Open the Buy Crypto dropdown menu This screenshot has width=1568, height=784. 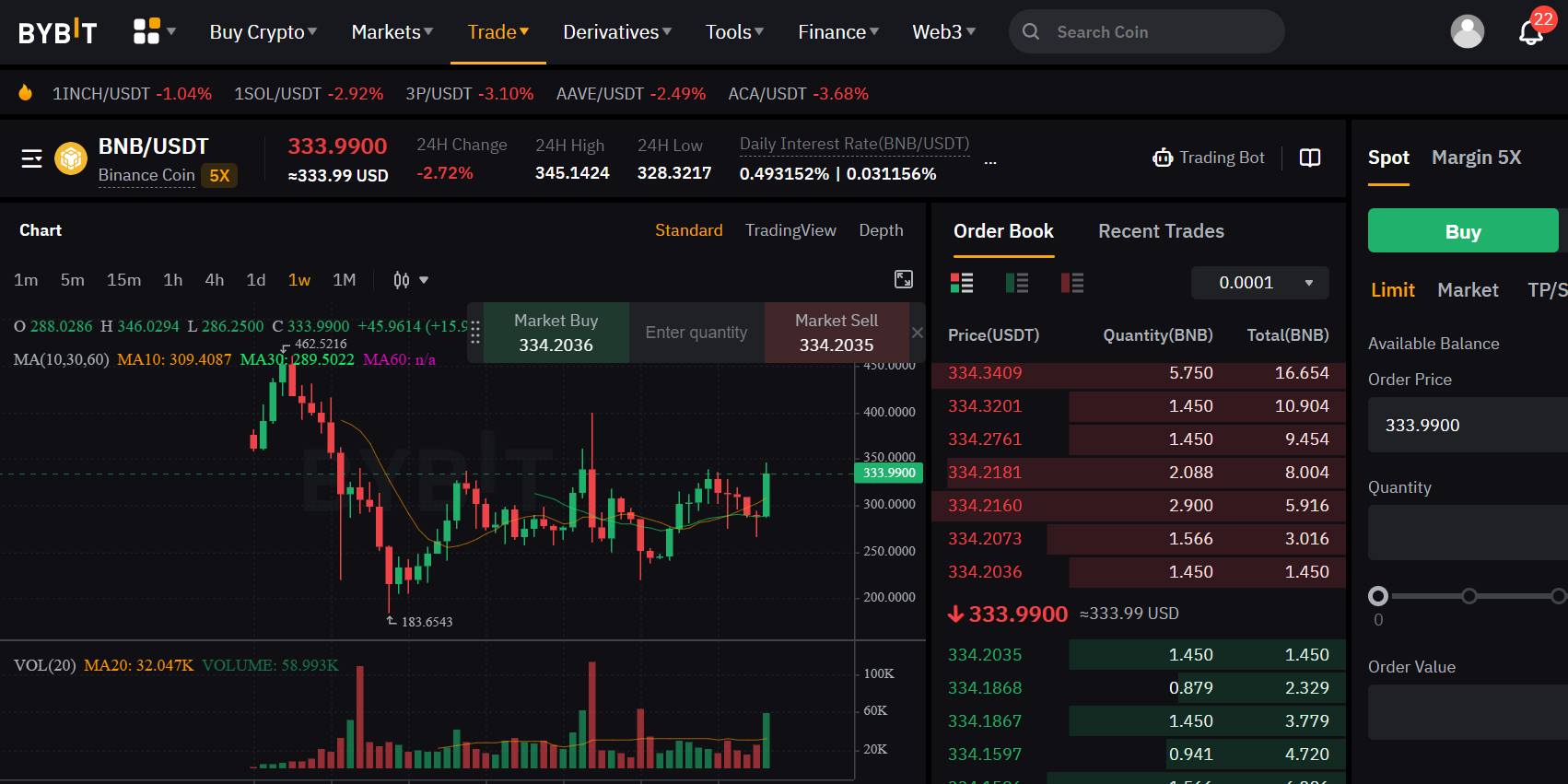263,32
